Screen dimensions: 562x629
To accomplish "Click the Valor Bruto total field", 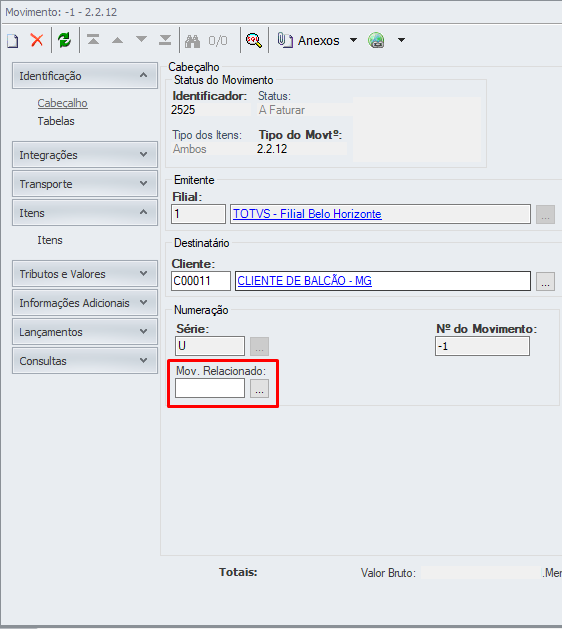I will click(x=481, y=572).
